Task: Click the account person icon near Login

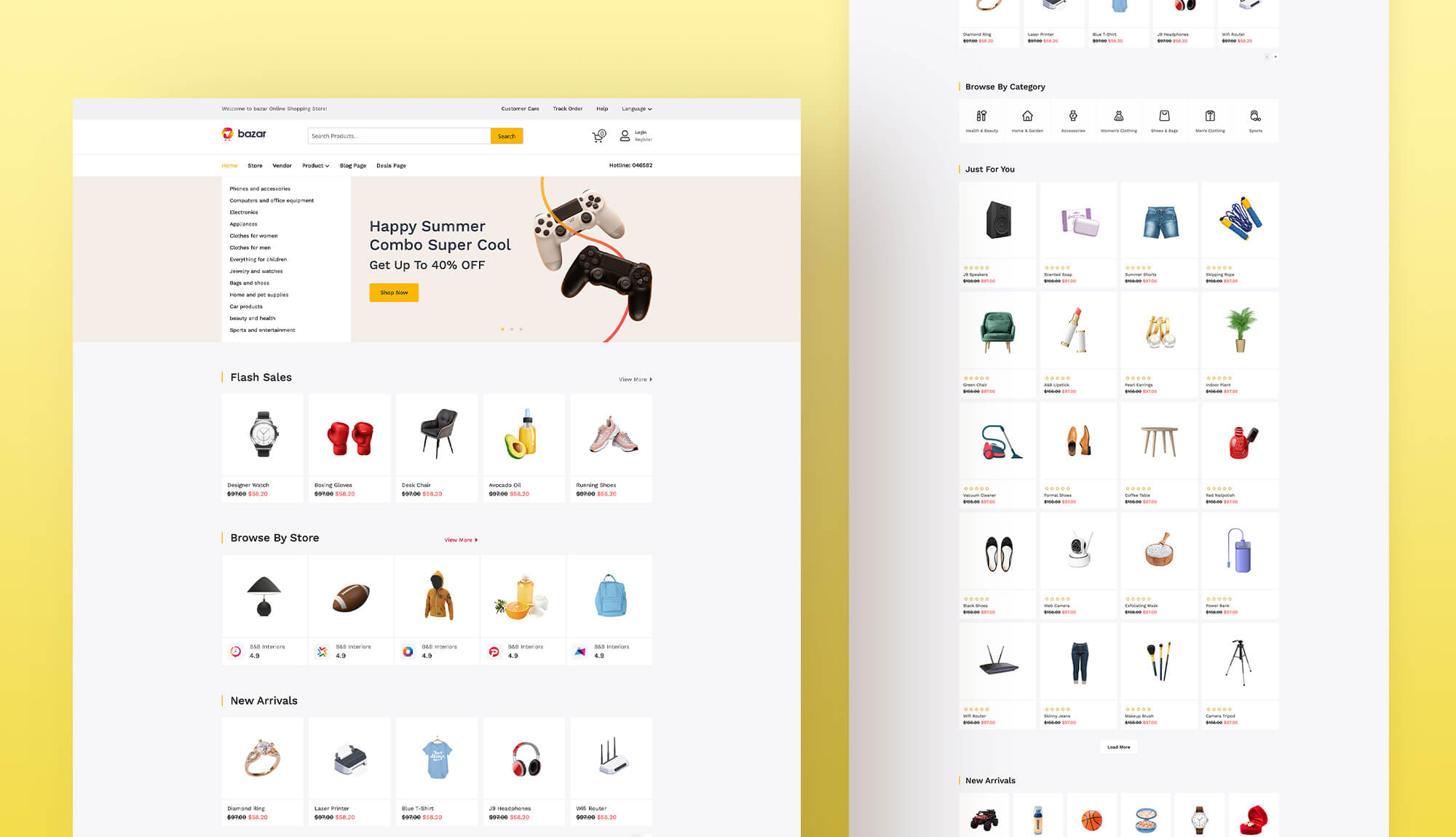Action: coord(625,135)
